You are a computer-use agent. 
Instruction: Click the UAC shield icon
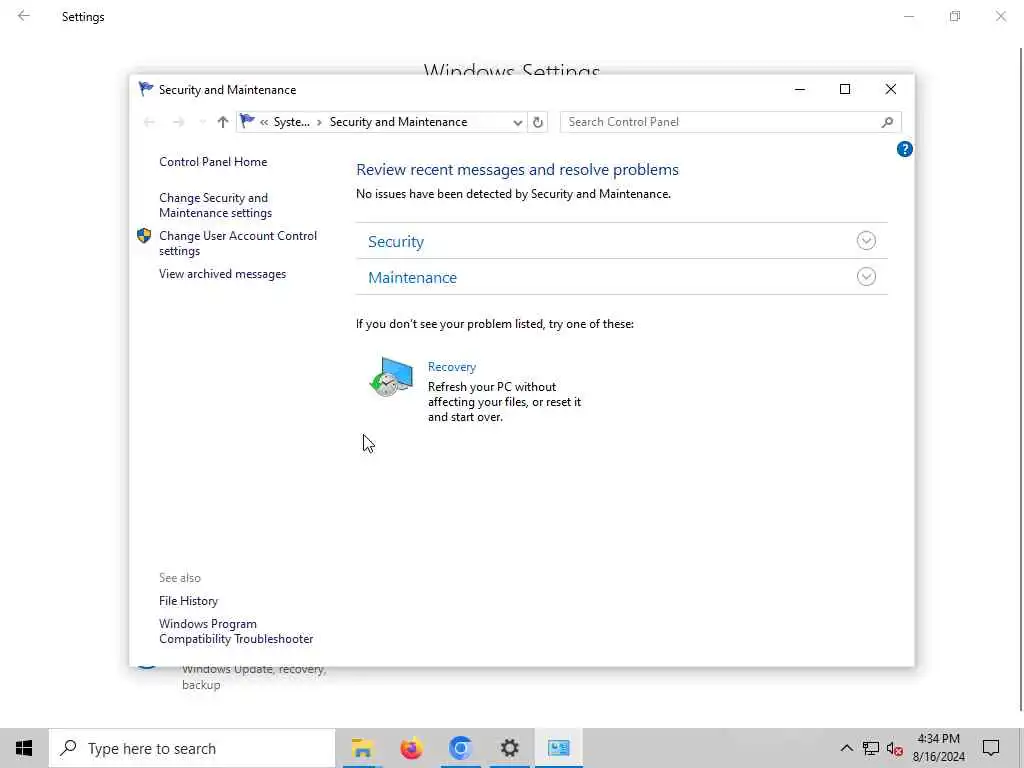[x=144, y=236]
